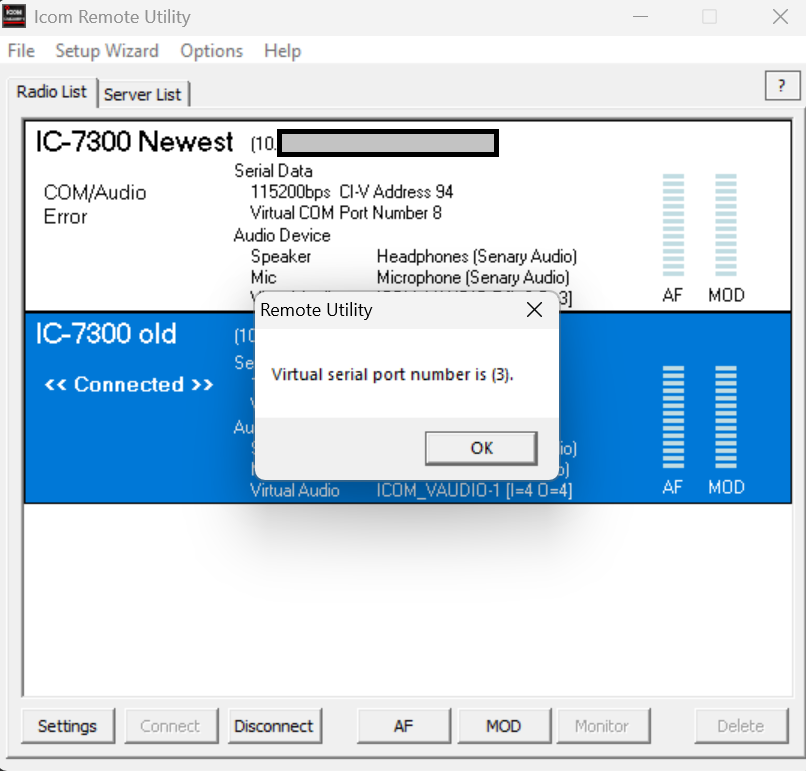Screen dimensions: 806x771
Task: Open the Setup Wizard menu
Action: point(106,51)
